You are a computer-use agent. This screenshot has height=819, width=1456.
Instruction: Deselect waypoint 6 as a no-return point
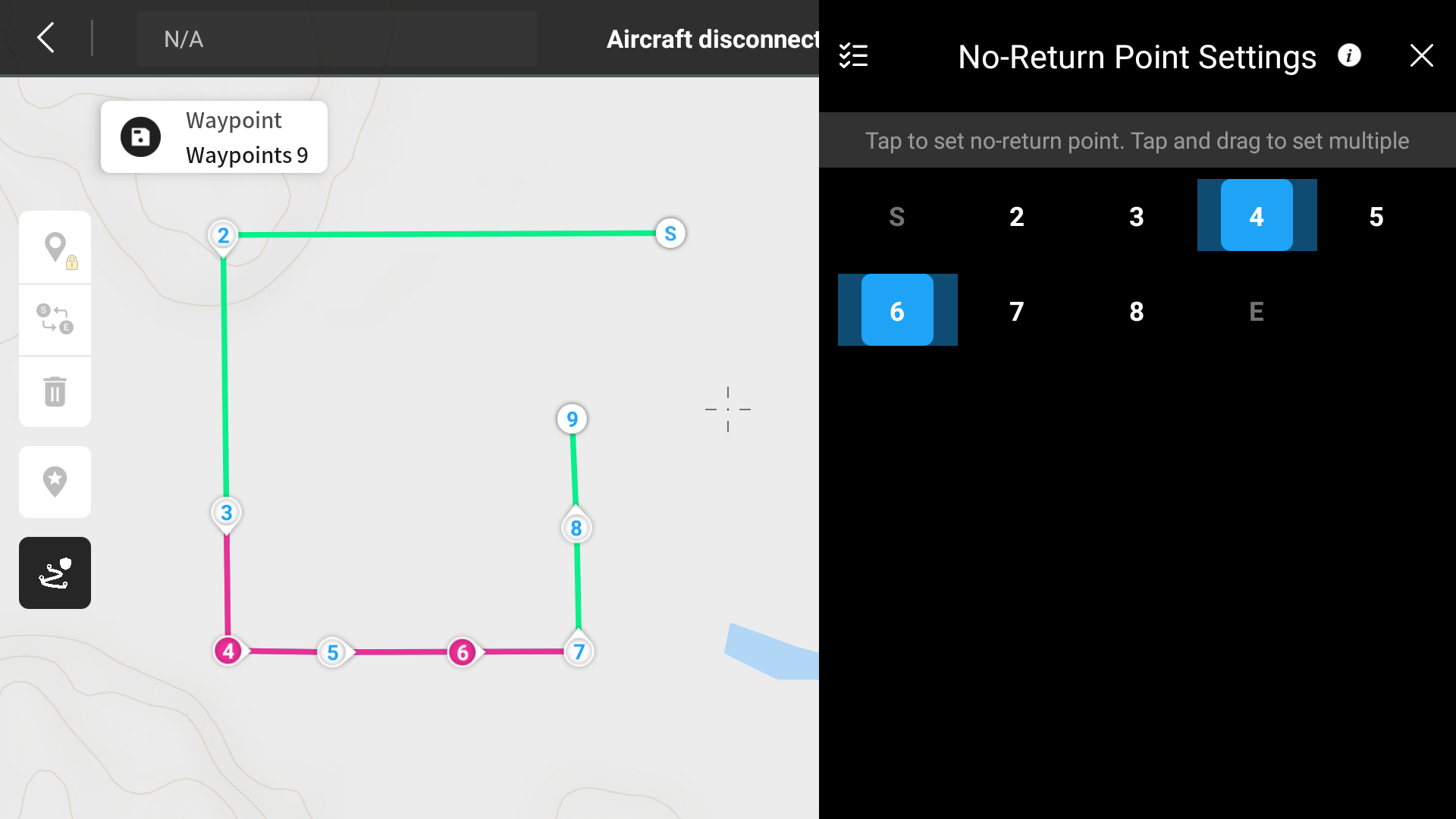coord(897,309)
